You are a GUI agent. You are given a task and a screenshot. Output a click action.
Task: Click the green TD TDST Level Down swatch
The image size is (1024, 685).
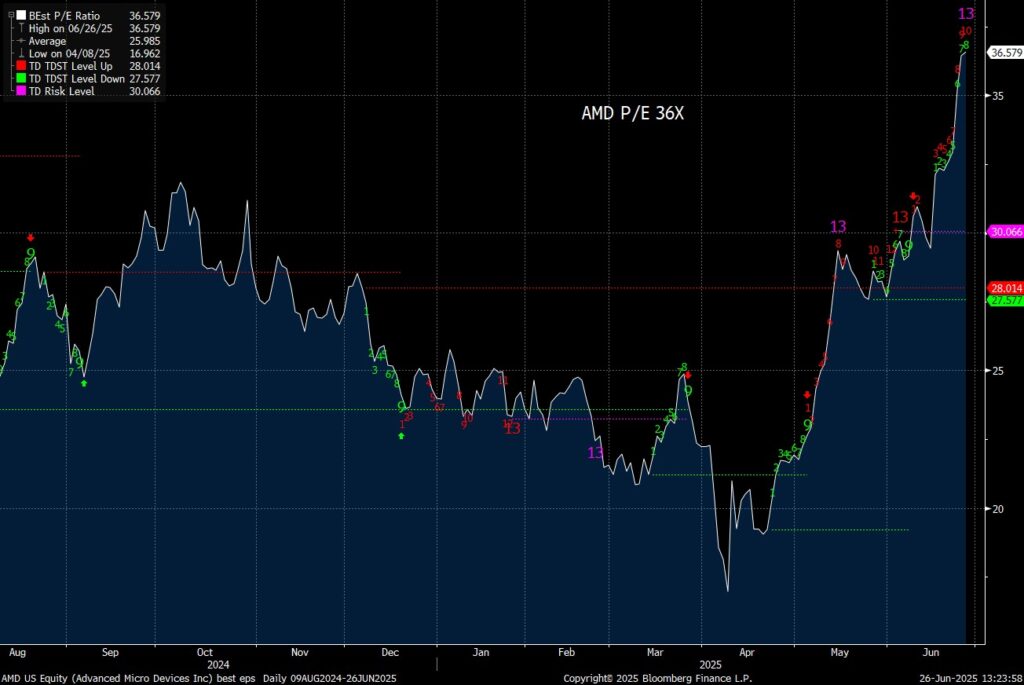pyautogui.click(x=22, y=78)
